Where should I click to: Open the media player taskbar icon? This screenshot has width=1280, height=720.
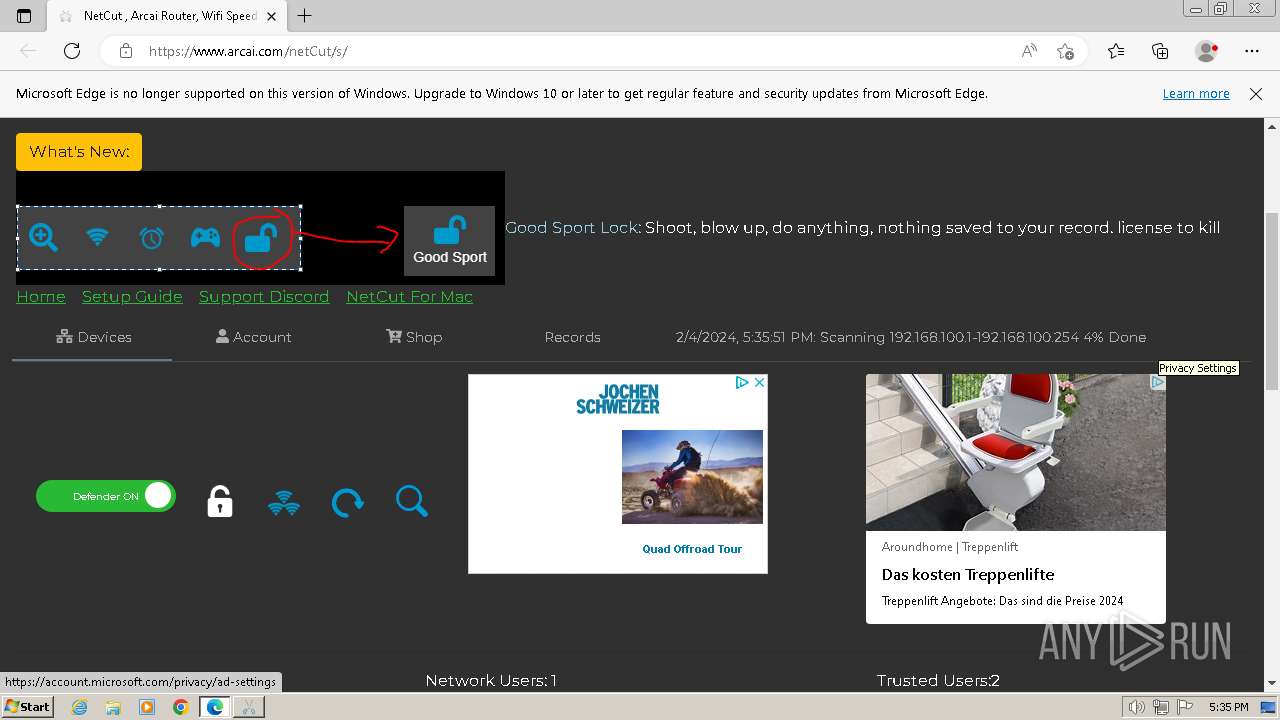147,707
